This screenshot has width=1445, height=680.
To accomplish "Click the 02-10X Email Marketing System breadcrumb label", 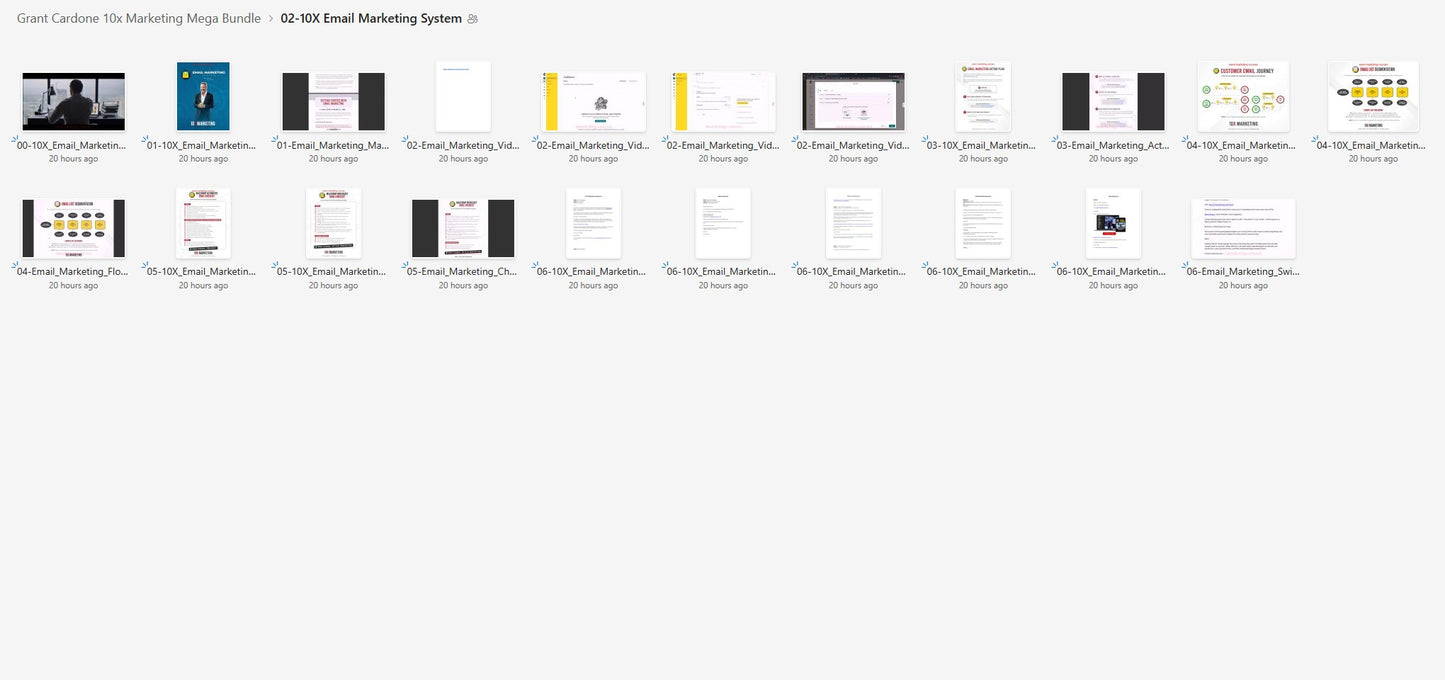I will [x=370, y=18].
